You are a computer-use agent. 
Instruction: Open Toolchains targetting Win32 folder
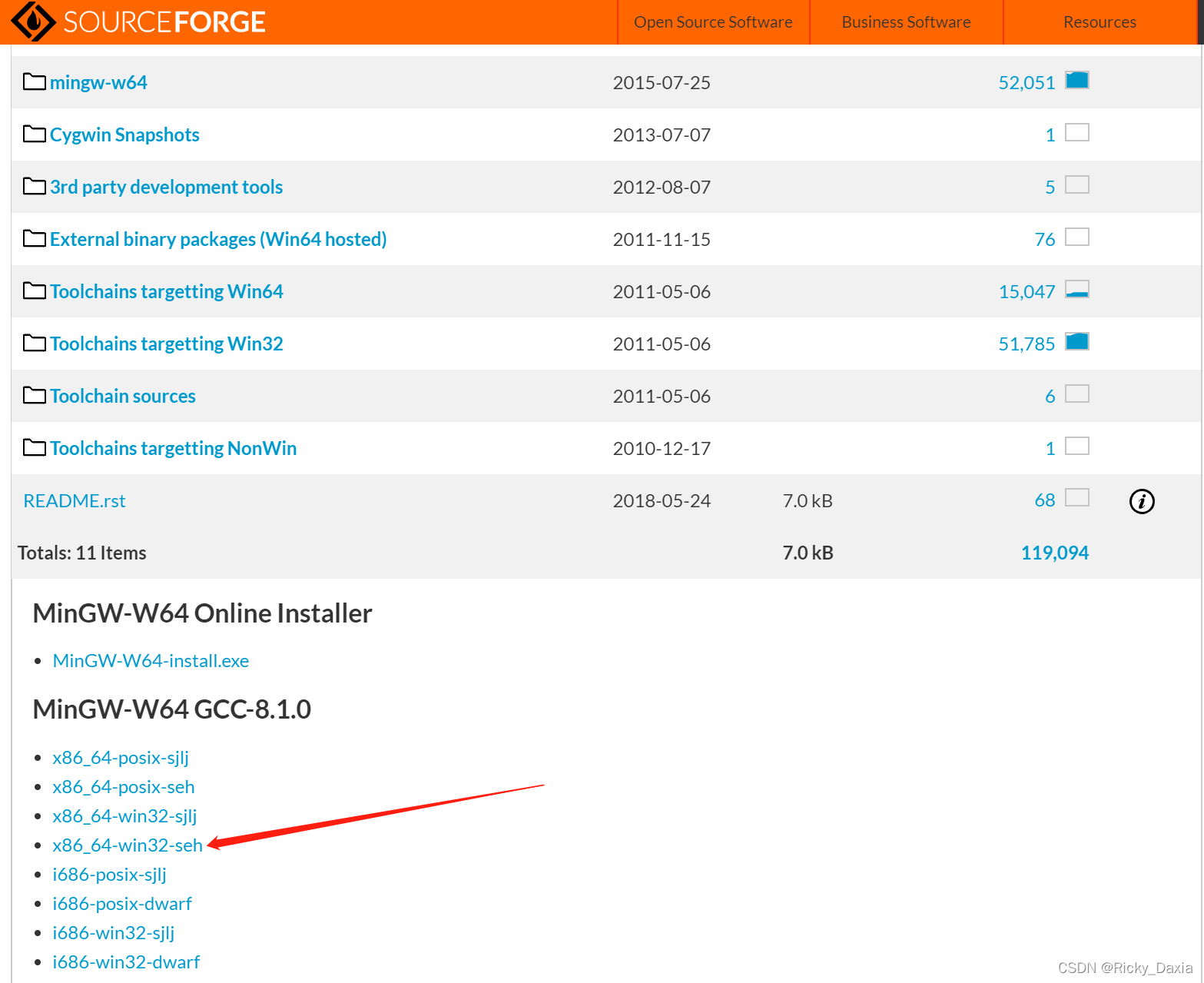click(x=166, y=344)
